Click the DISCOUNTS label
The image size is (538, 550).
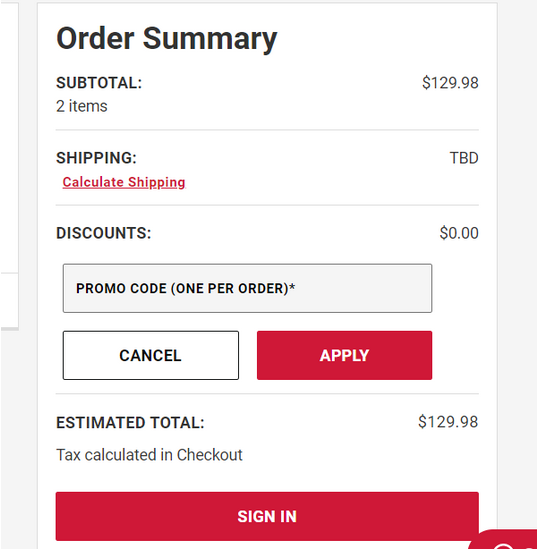point(104,233)
